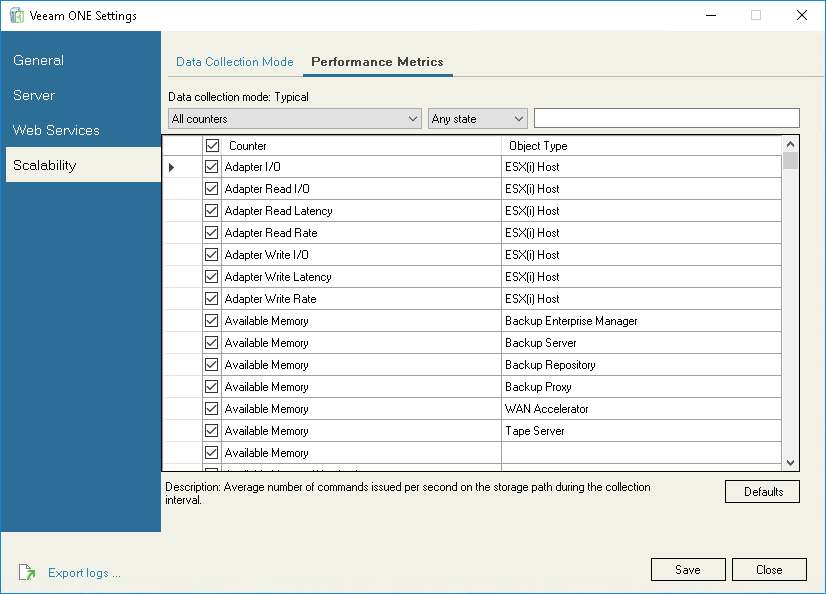Image resolution: width=826 pixels, height=594 pixels.
Task: Open the Export logs link
Action: pyautogui.click(x=84, y=573)
